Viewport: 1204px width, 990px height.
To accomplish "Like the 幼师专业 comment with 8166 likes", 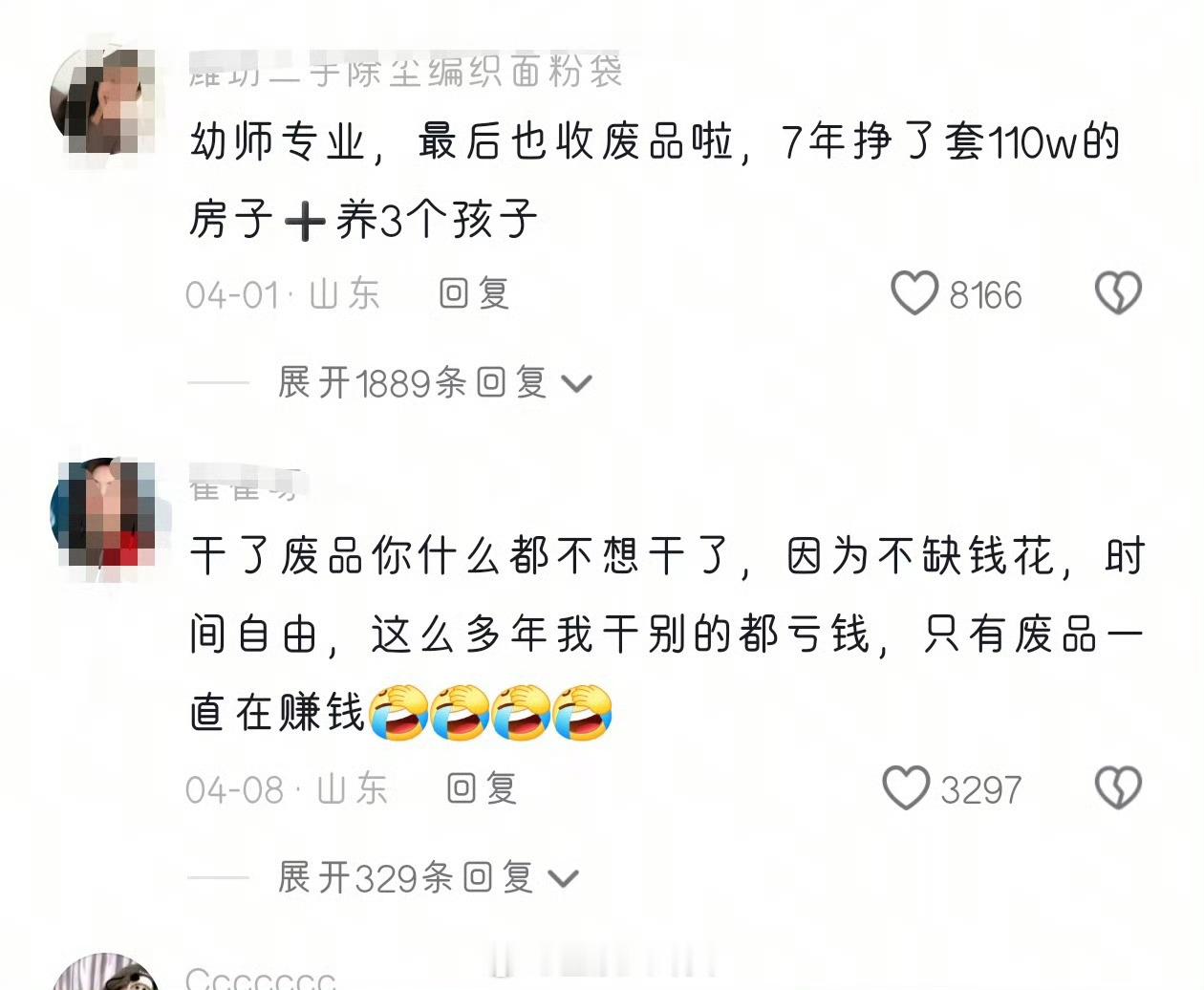I will coord(914,292).
